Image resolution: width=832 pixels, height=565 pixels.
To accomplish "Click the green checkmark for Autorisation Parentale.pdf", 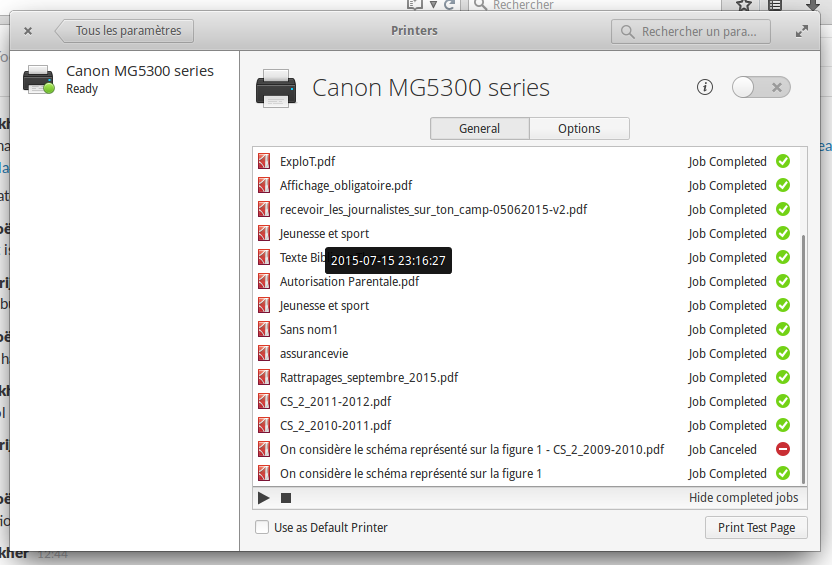I will tap(783, 281).
